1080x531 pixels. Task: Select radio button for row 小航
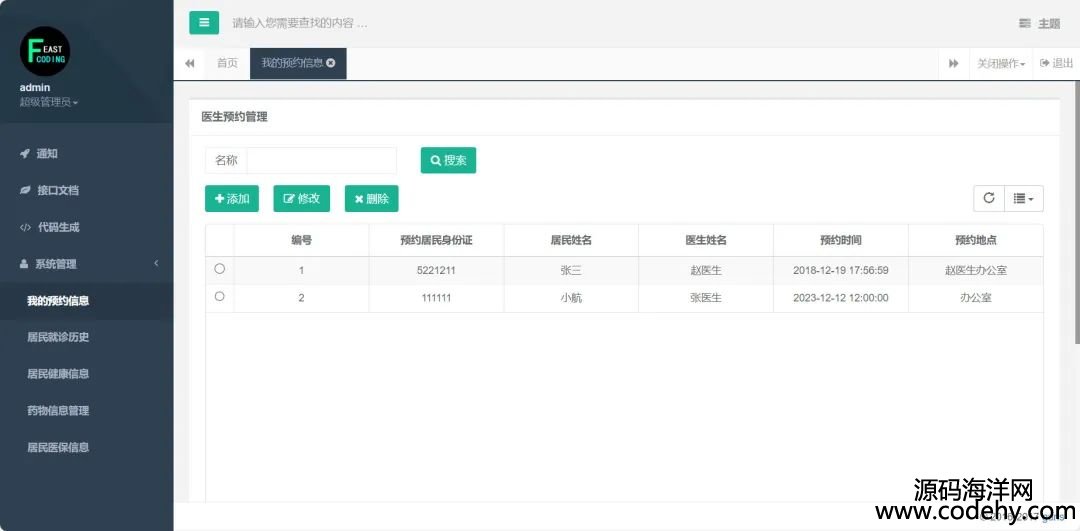[220, 297]
